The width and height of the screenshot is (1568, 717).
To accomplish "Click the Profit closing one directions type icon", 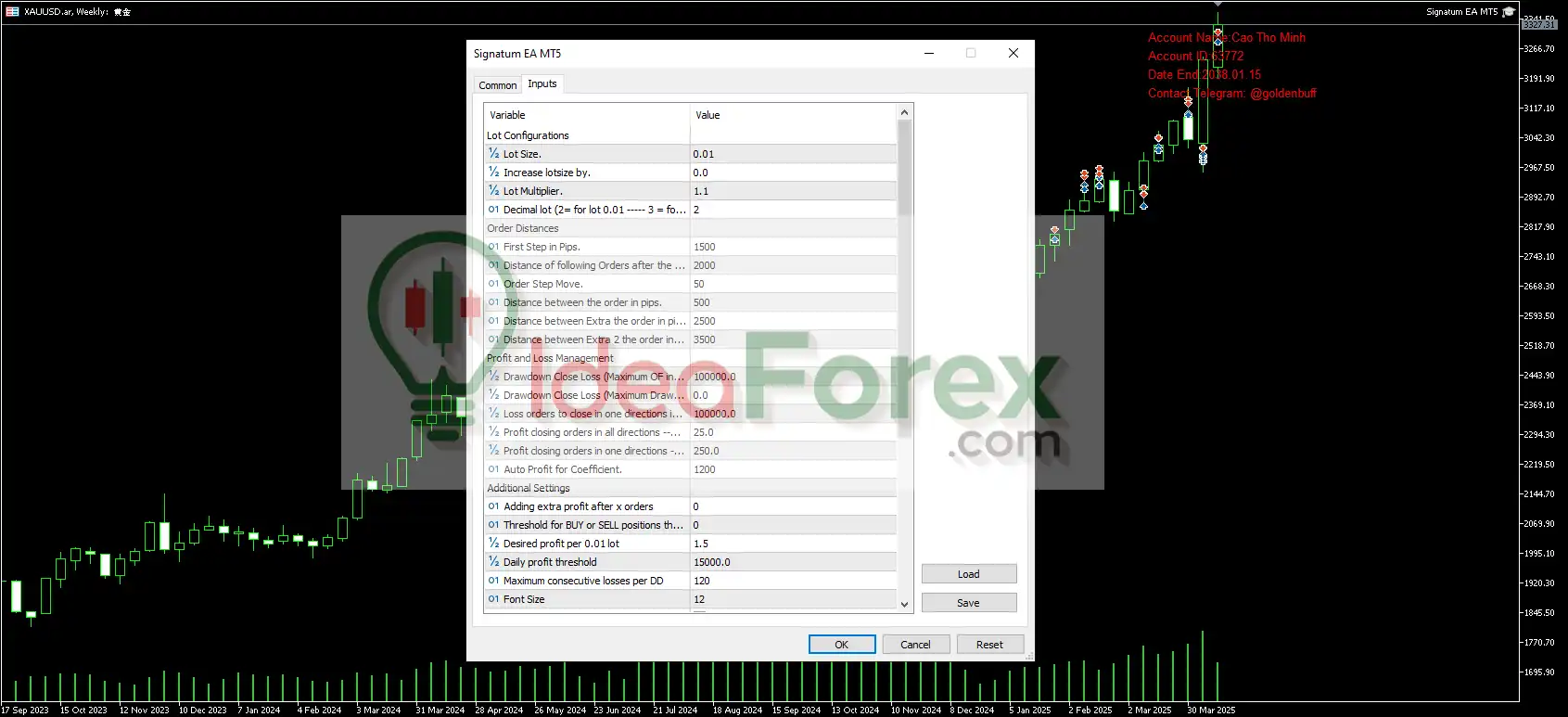I will pyautogui.click(x=493, y=451).
